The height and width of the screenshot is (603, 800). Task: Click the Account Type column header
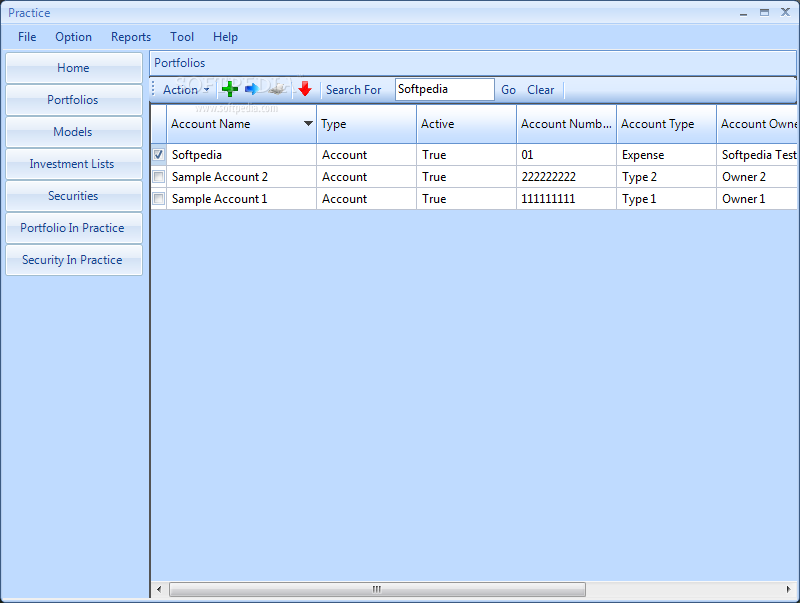pos(666,124)
